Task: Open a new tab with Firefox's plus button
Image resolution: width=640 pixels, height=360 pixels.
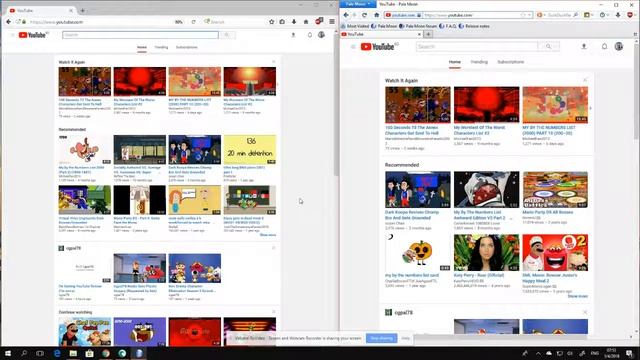Action: click(x=82, y=10)
